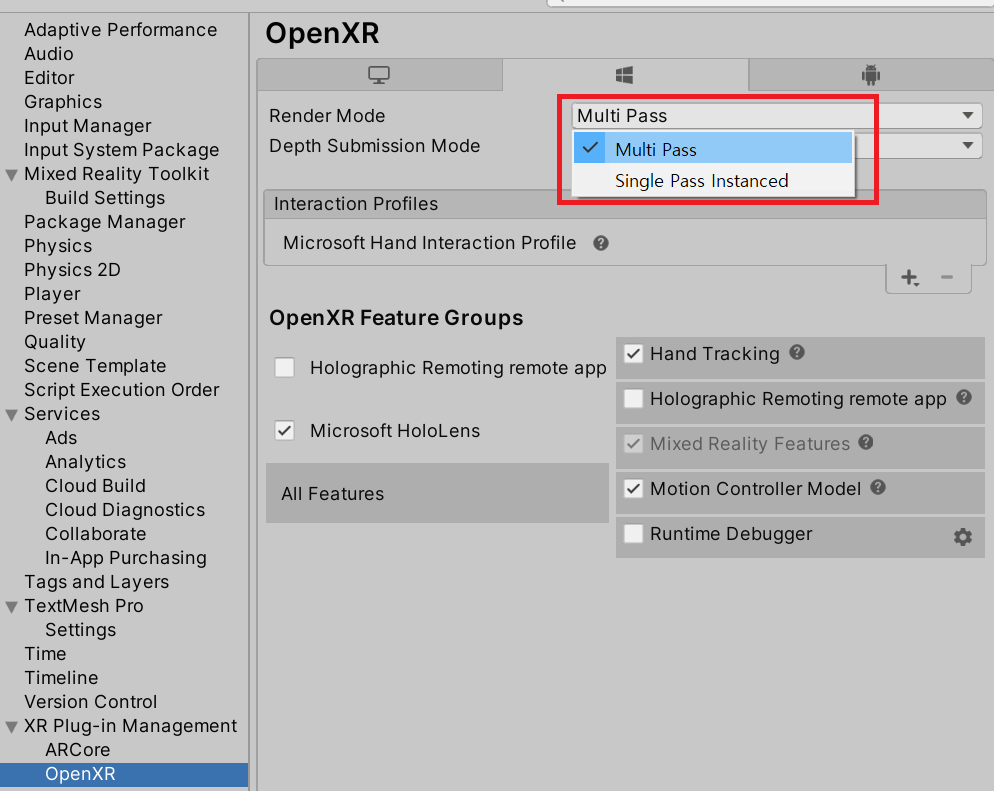Open help icon next to Hand Tracking
The height and width of the screenshot is (791, 994).
797,352
